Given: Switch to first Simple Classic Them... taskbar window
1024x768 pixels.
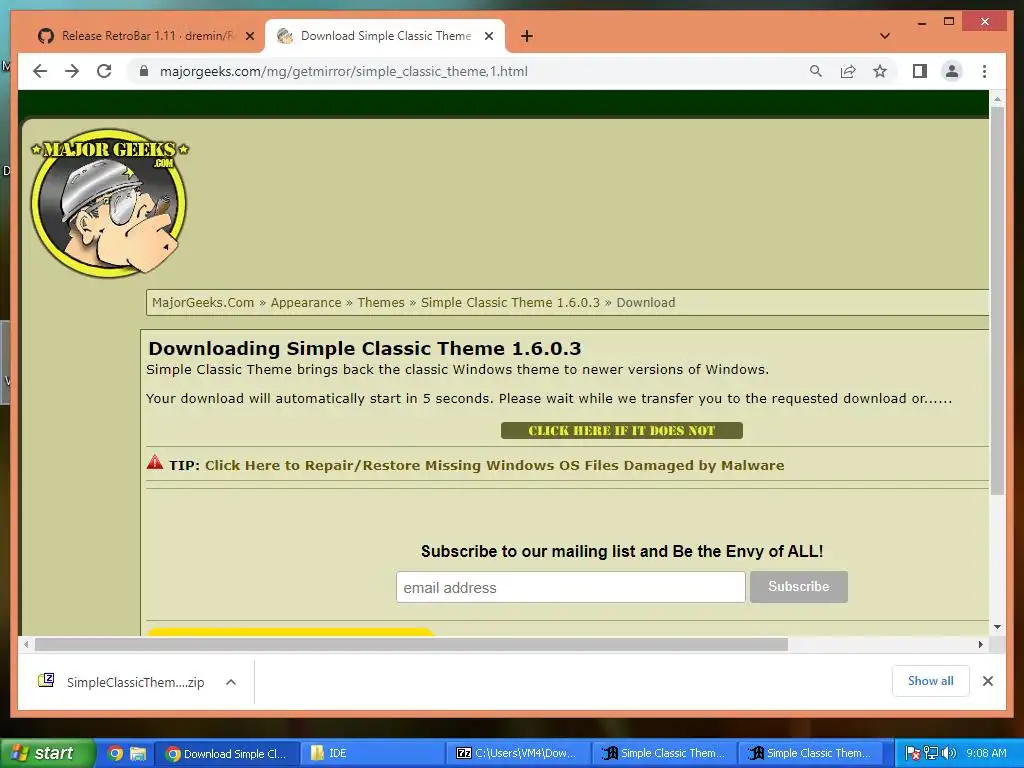Looking at the screenshot, I should coord(664,753).
